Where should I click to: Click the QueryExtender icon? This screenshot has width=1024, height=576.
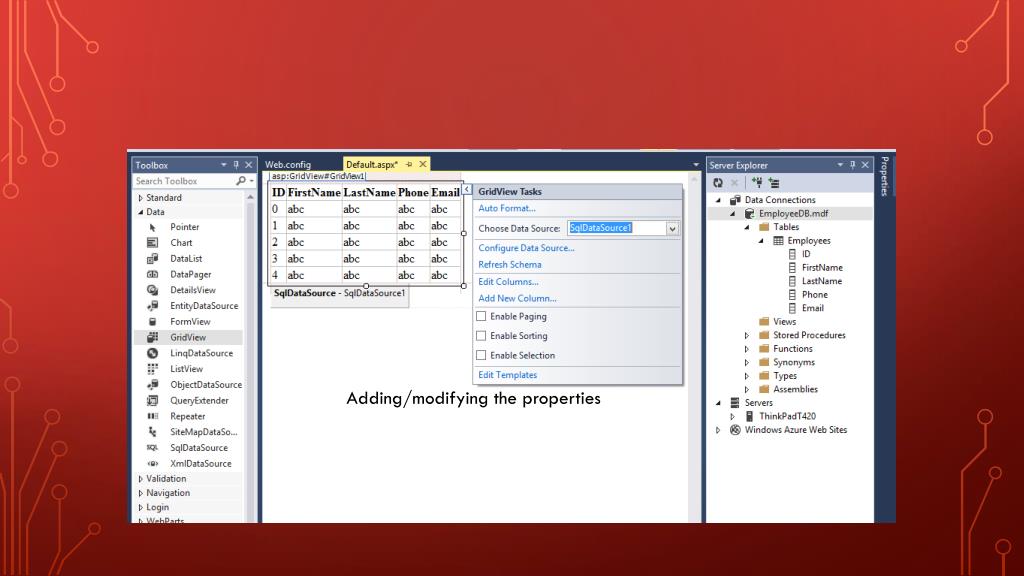tap(152, 400)
